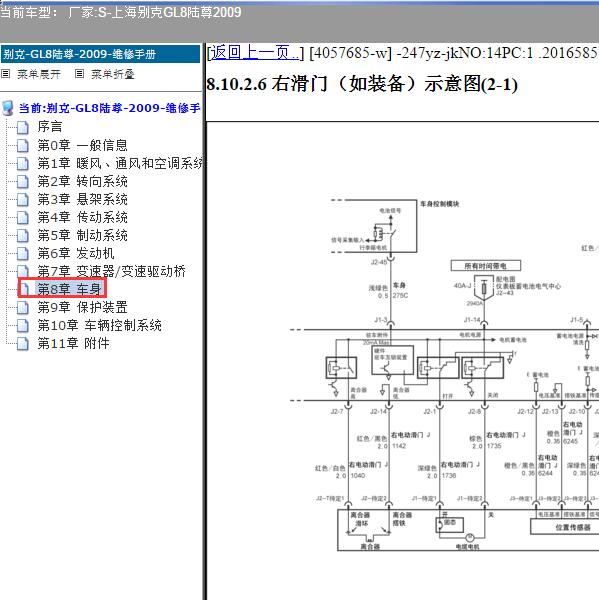This screenshot has height=600, width=599.
Task: Click the page icon next to 第2章
Action: [23, 182]
